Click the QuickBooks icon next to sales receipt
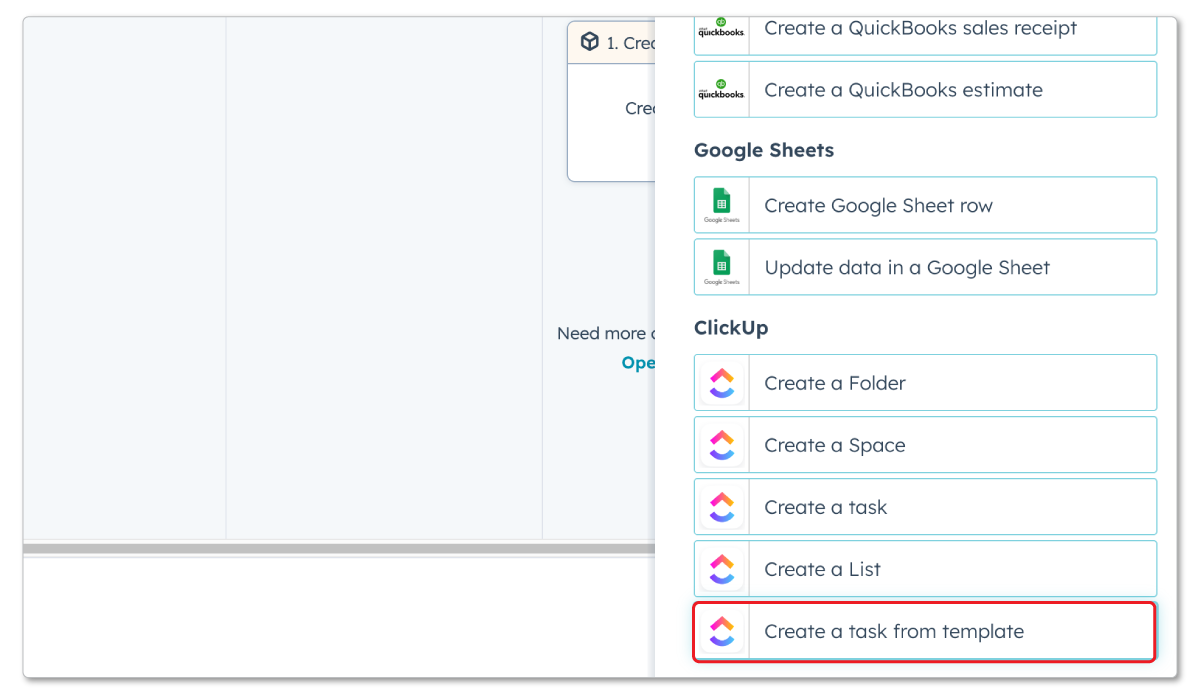 (x=721, y=29)
